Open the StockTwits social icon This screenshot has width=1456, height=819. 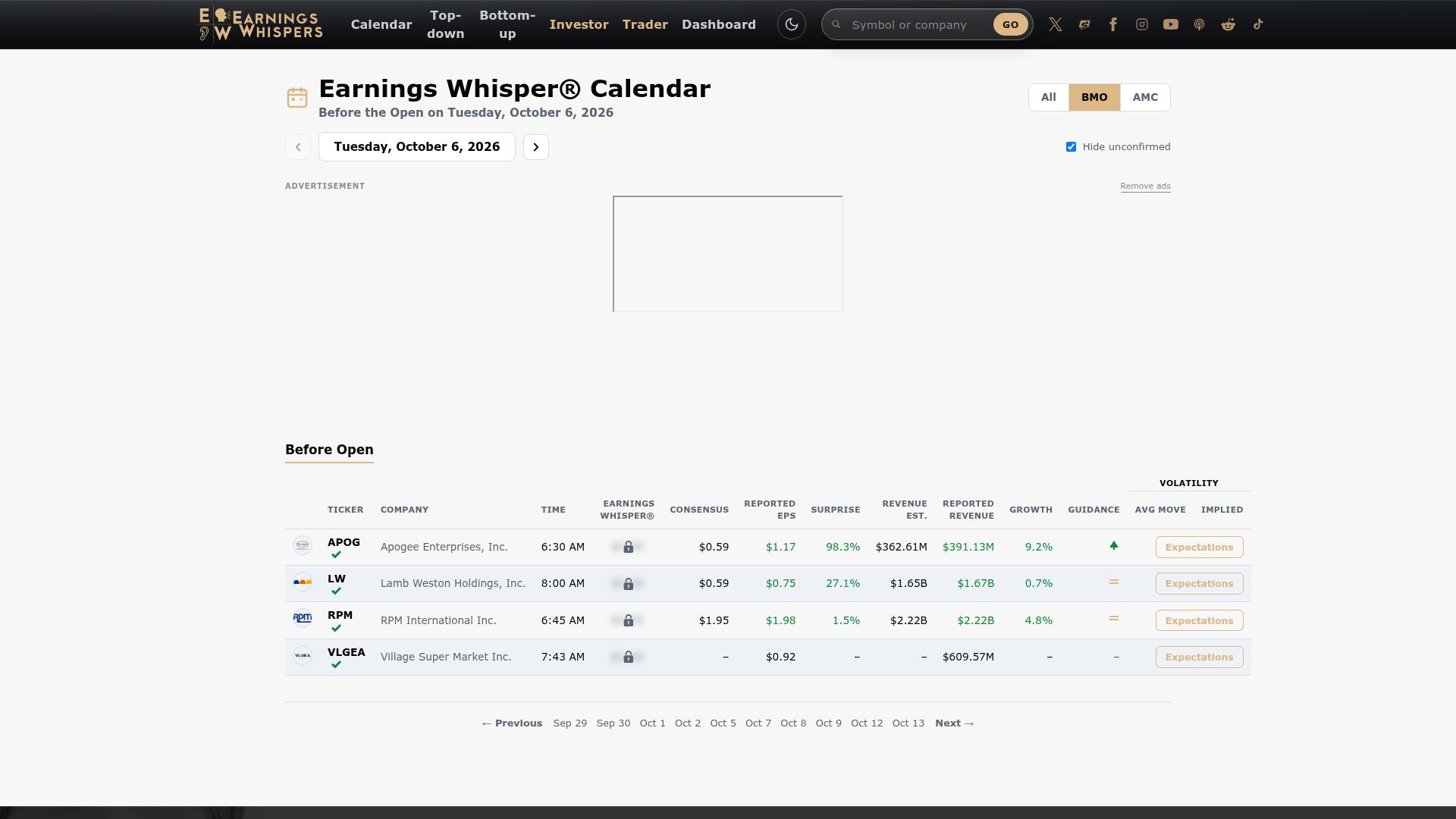tap(1084, 24)
